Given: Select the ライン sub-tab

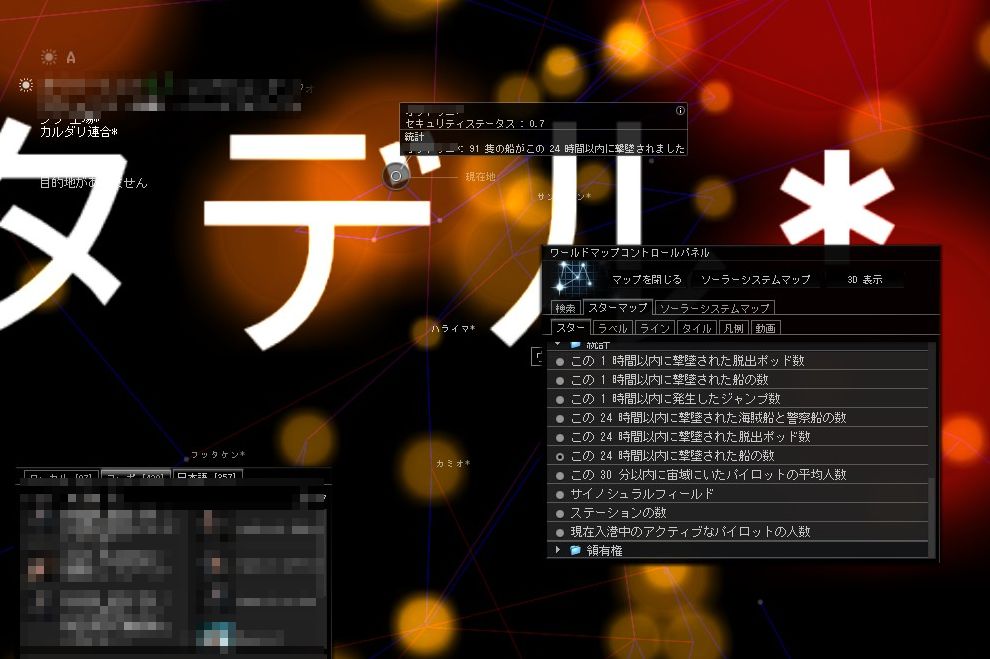Looking at the screenshot, I should coord(654,328).
